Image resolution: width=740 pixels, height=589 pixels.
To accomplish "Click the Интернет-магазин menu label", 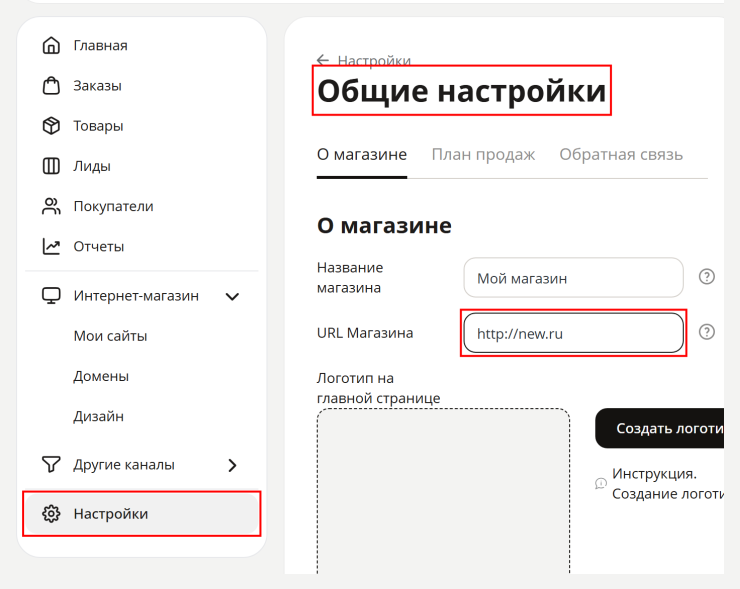I will tap(136, 296).
